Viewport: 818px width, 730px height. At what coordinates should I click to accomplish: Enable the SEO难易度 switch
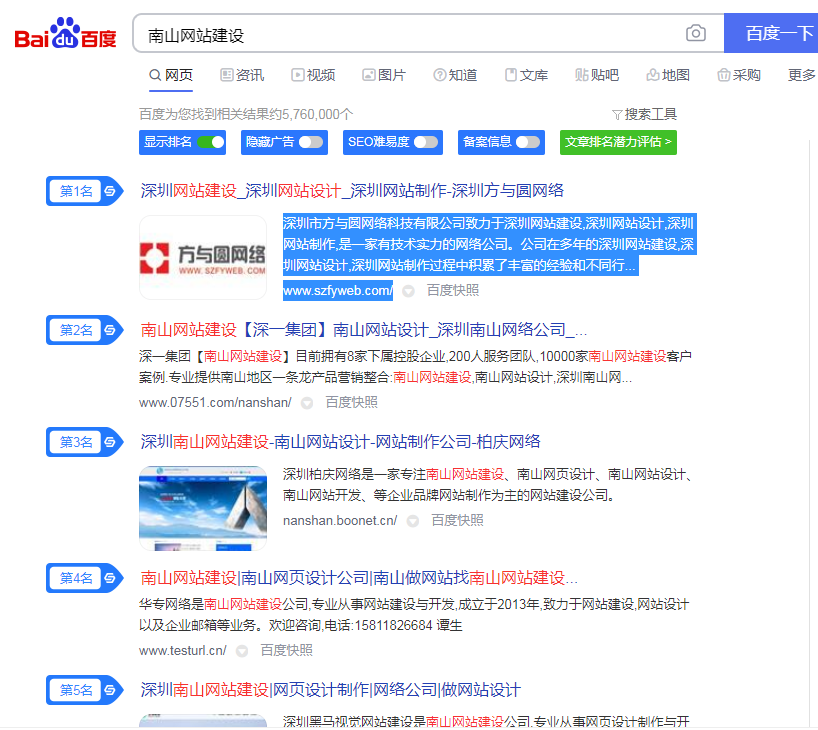pyautogui.click(x=426, y=142)
